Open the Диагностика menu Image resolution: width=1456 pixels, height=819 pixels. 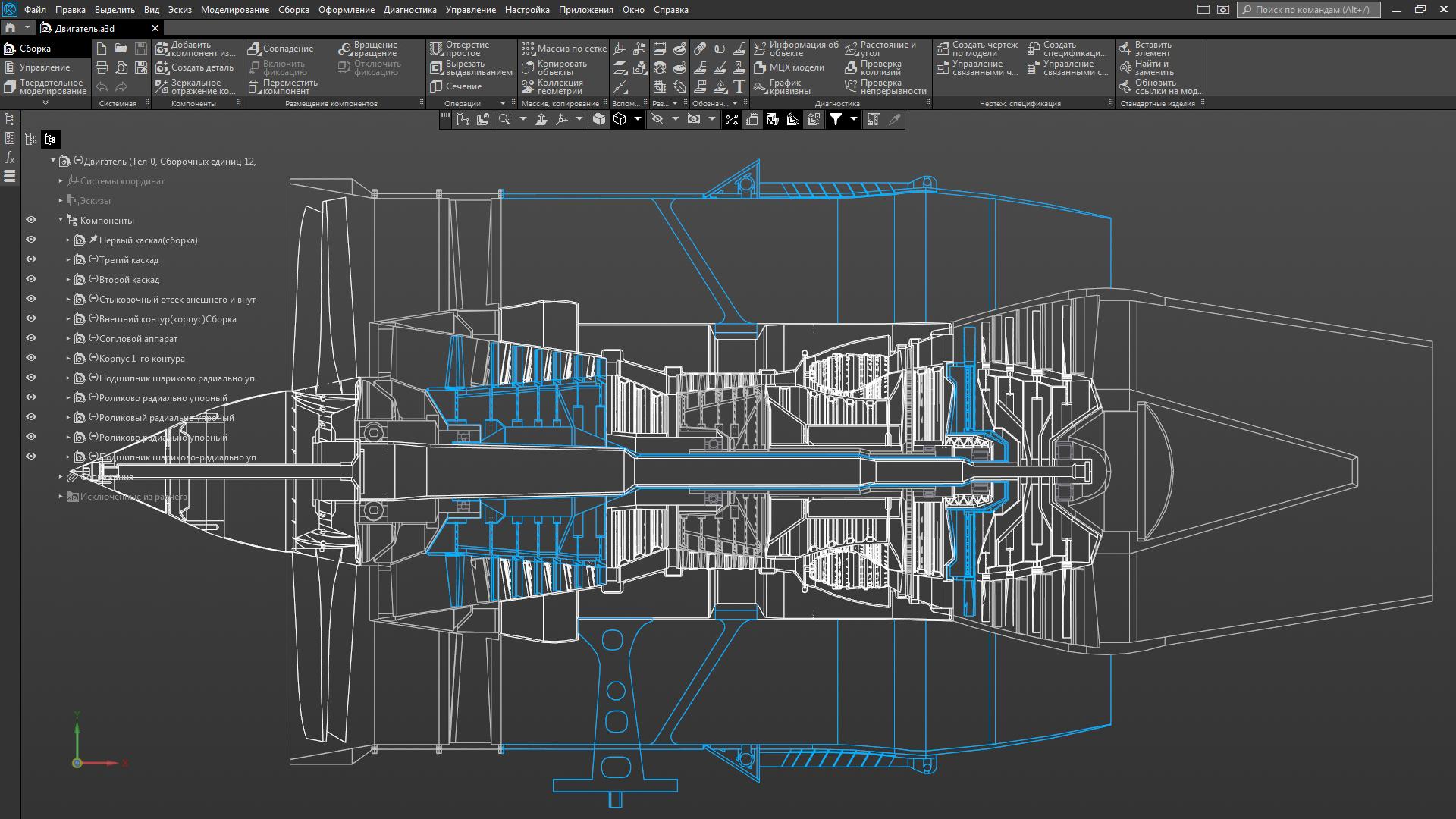point(409,10)
